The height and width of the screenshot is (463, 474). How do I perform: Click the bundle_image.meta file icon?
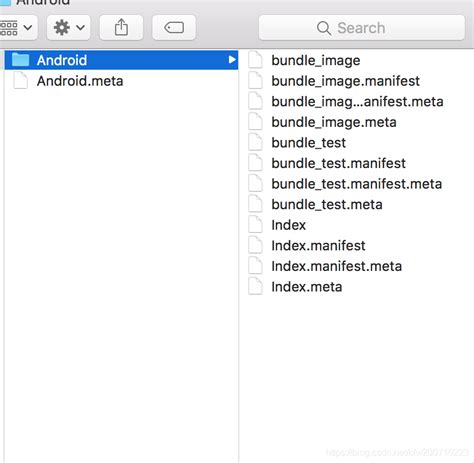pyautogui.click(x=256, y=122)
